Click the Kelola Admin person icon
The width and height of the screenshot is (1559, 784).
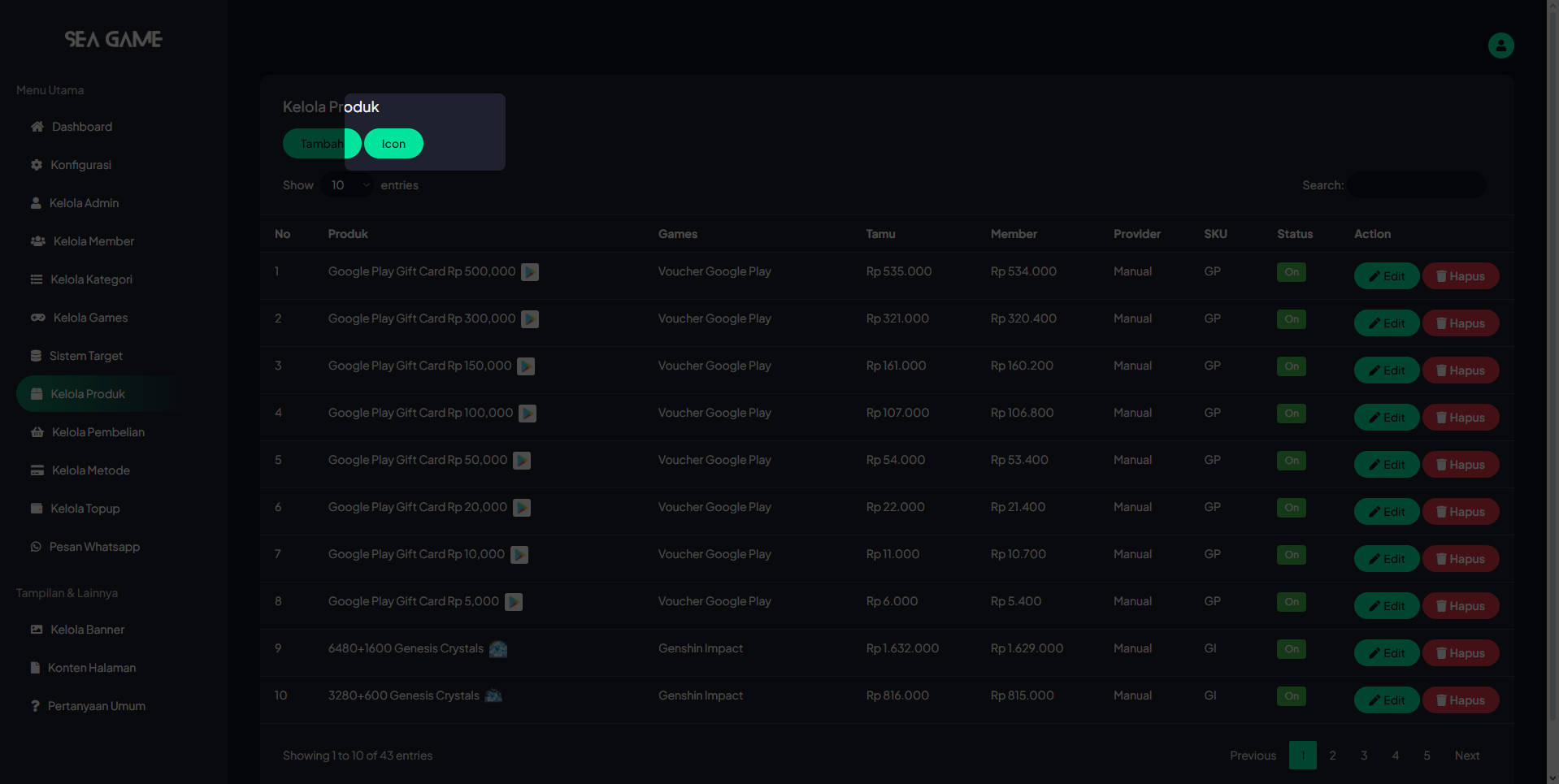click(36, 203)
